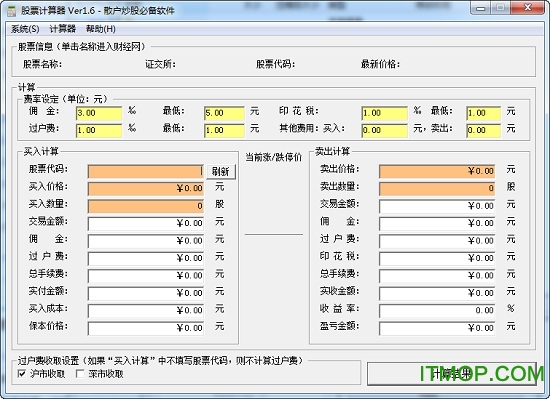Click the sell-side 总手续费 field
Image resolution: width=550 pixels, height=399 pixels.
[x=437, y=276]
